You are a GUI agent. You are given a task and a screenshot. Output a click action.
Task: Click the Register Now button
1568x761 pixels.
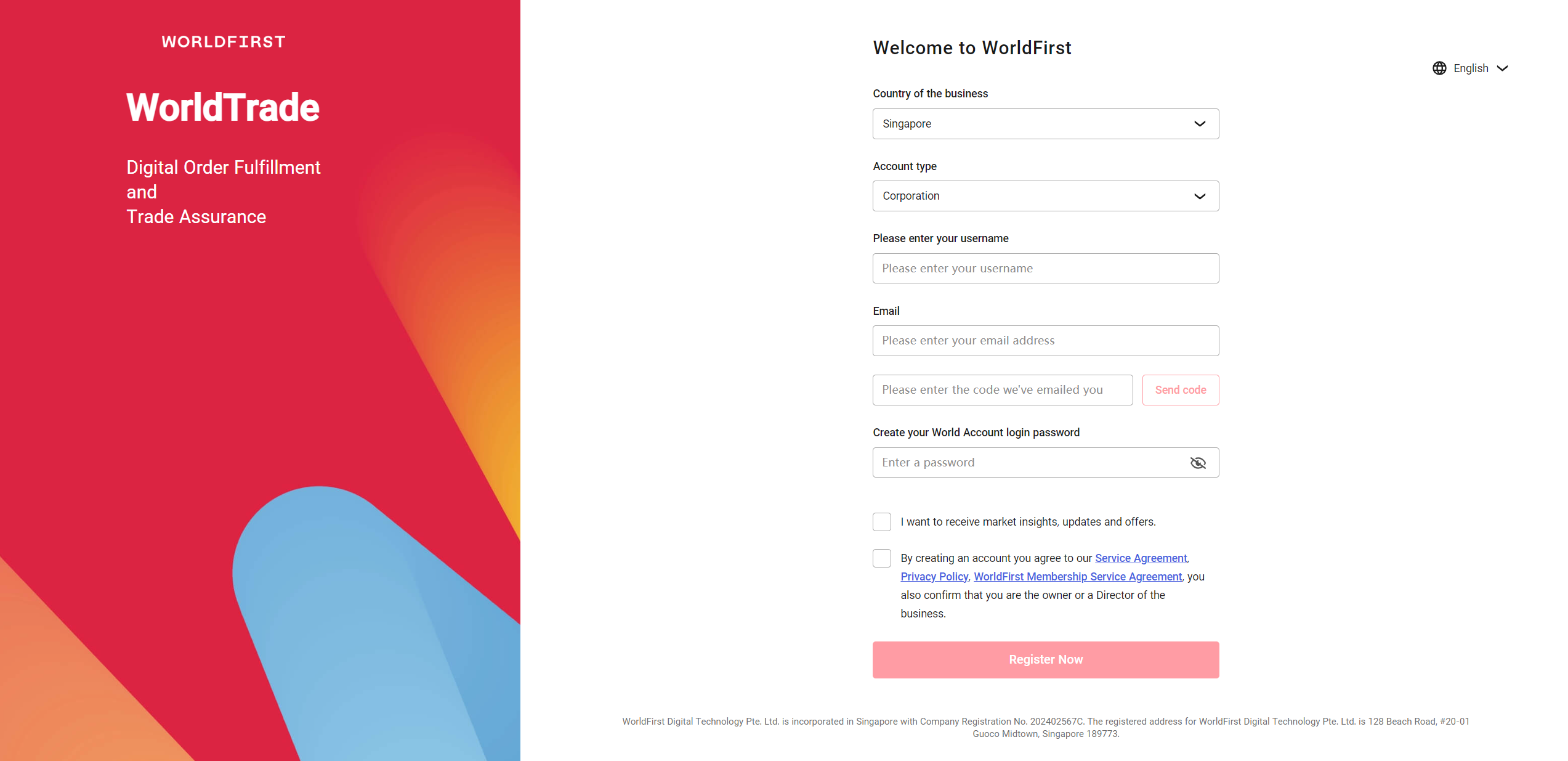pyautogui.click(x=1045, y=659)
